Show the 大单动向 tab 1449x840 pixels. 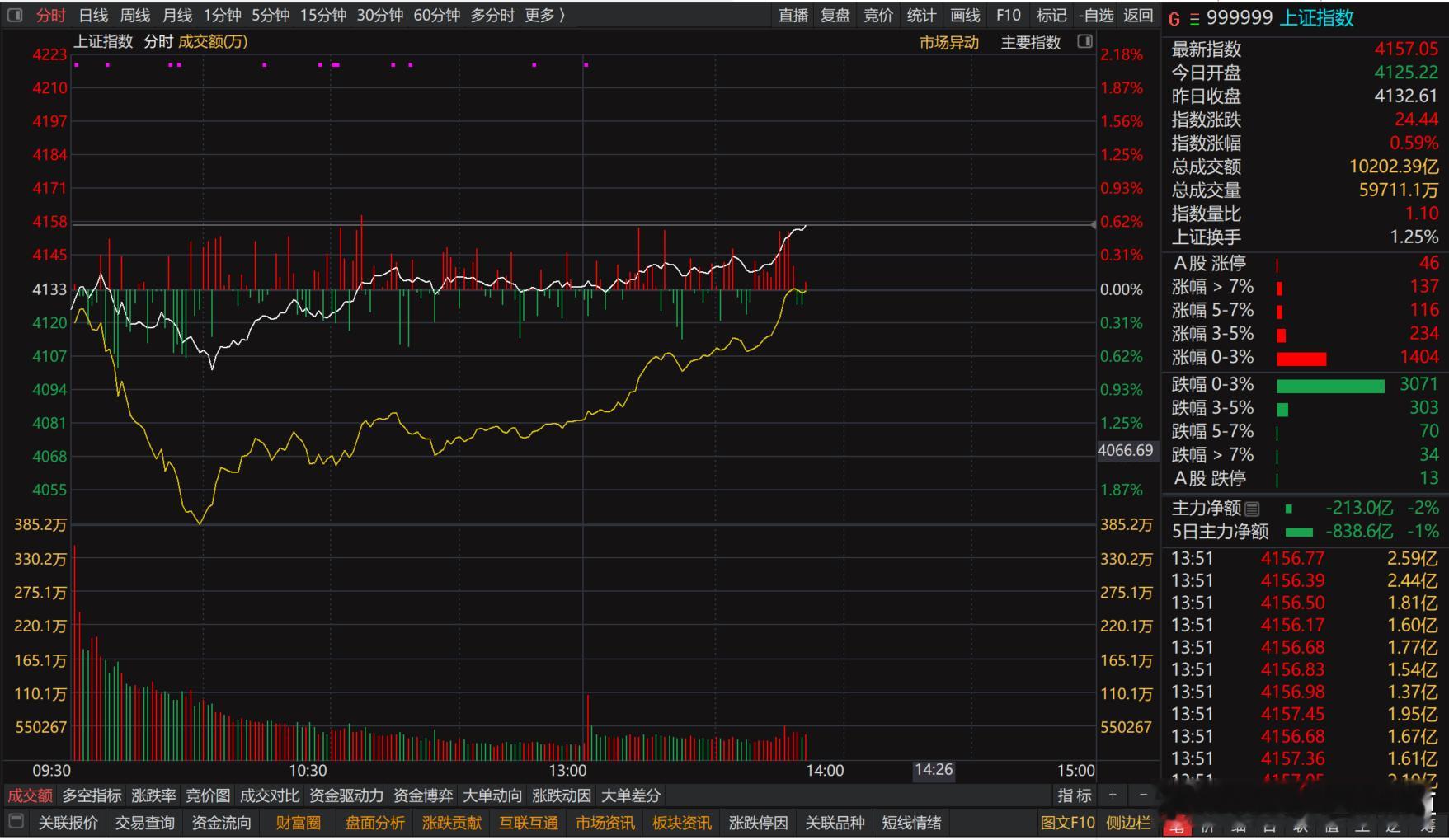(492, 795)
